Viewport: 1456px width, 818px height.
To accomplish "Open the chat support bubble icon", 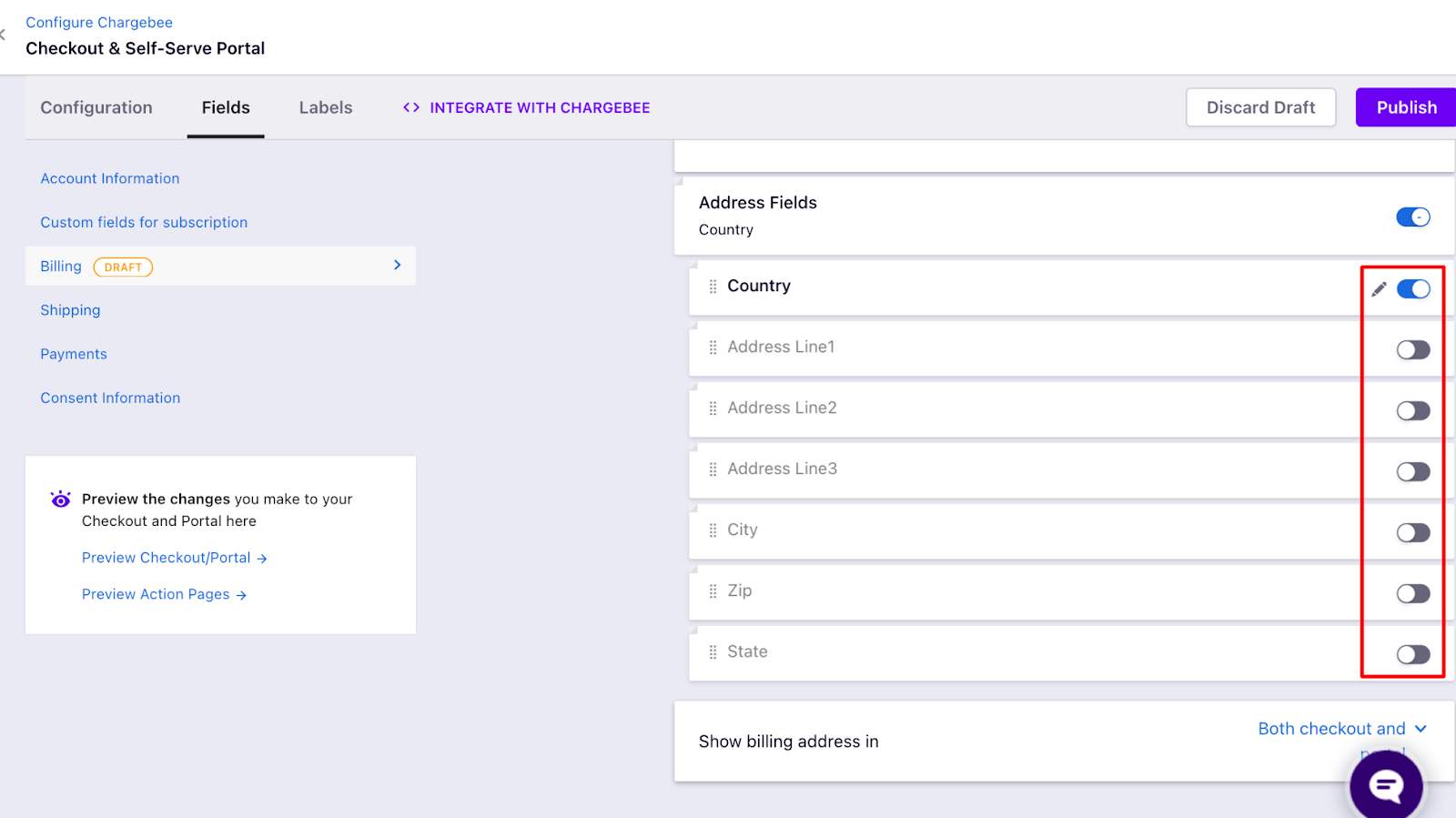I will [1386, 785].
